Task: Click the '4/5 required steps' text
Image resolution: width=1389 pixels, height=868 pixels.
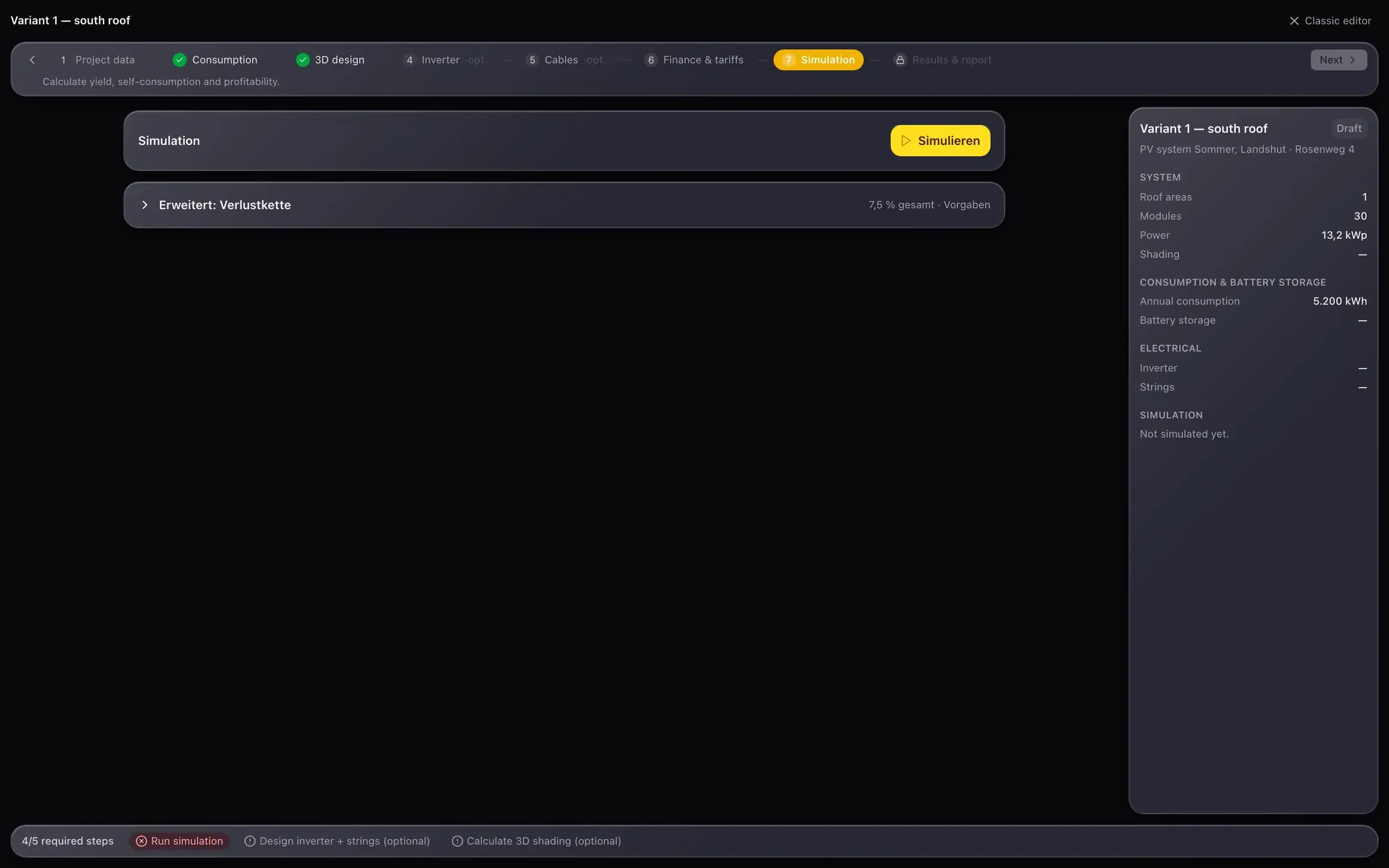Action: pyautogui.click(x=68, y=841)
